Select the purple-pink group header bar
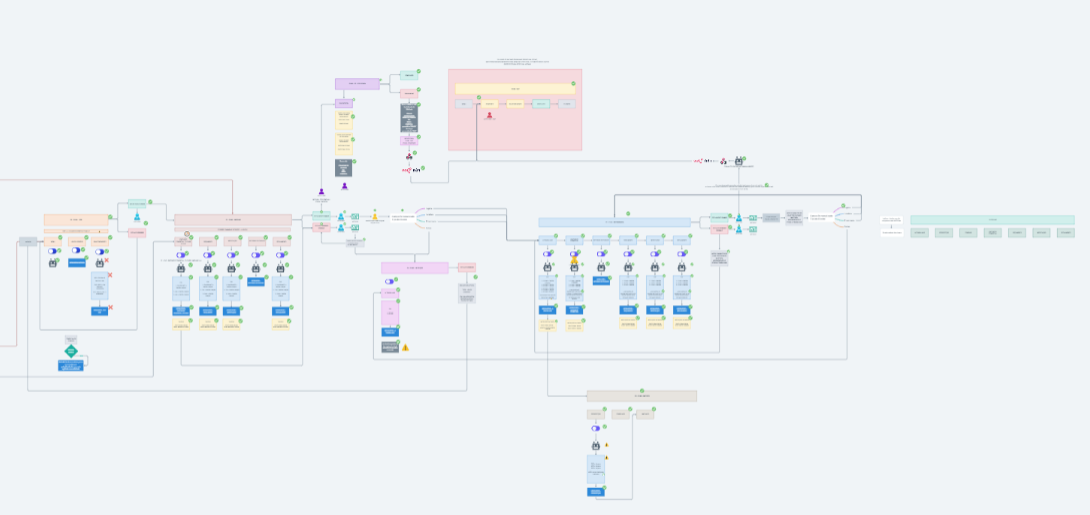 tap(414, 268)
